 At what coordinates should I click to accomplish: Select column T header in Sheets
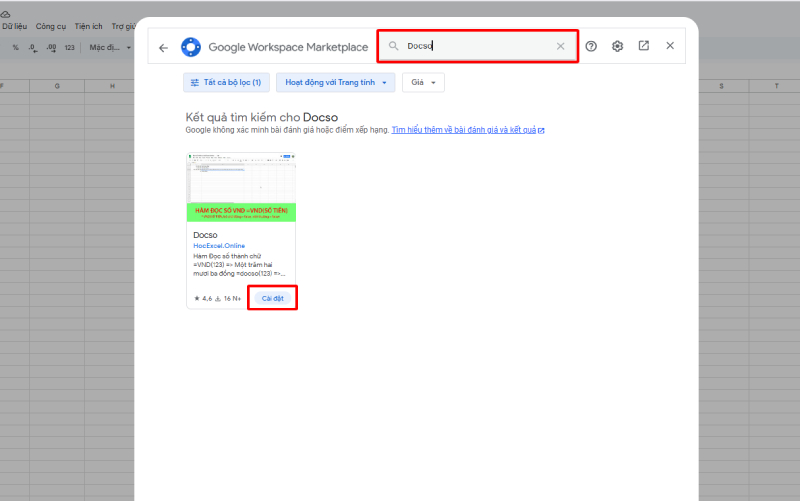point(776,86)
